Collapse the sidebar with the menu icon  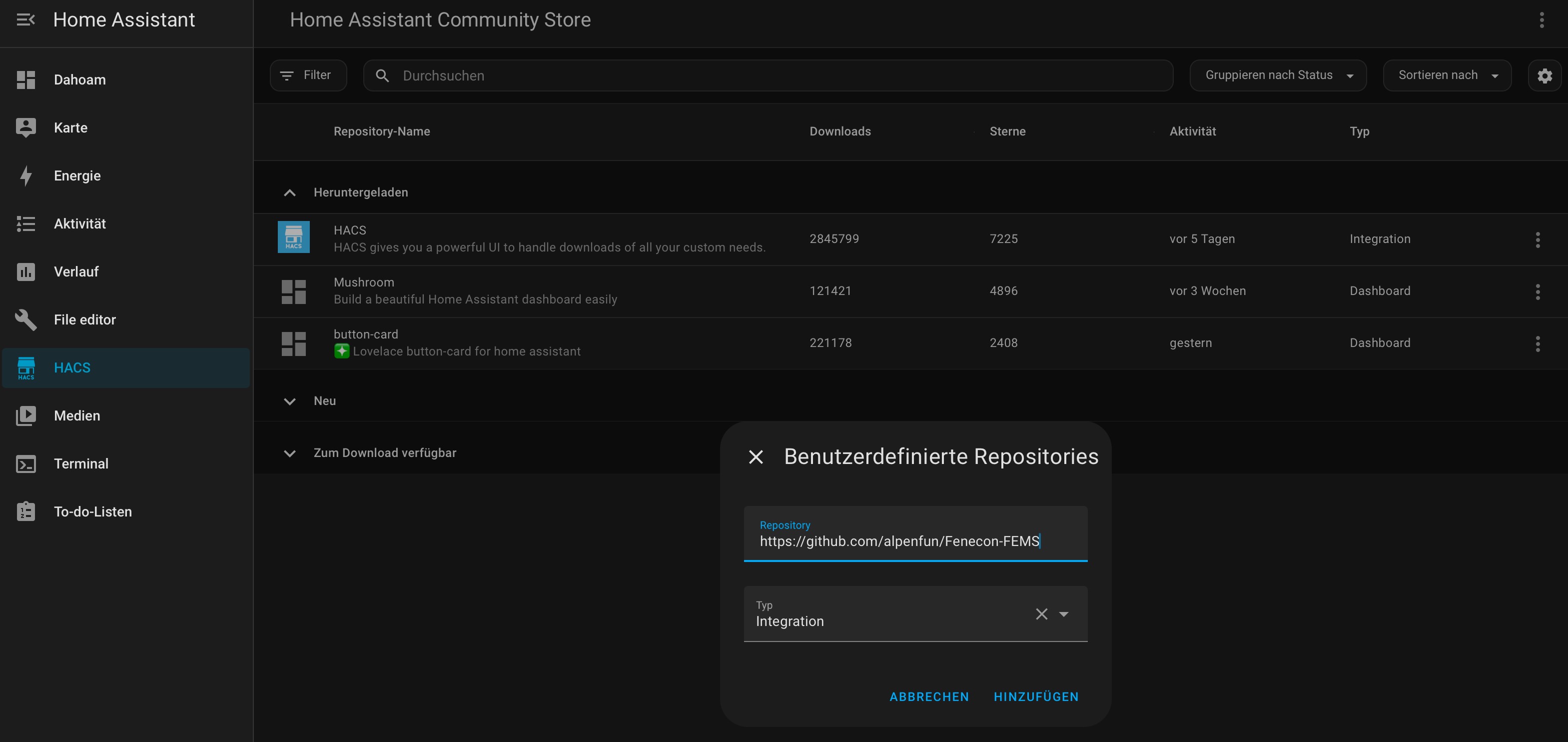pyautogui.click(x=25, y=20)
